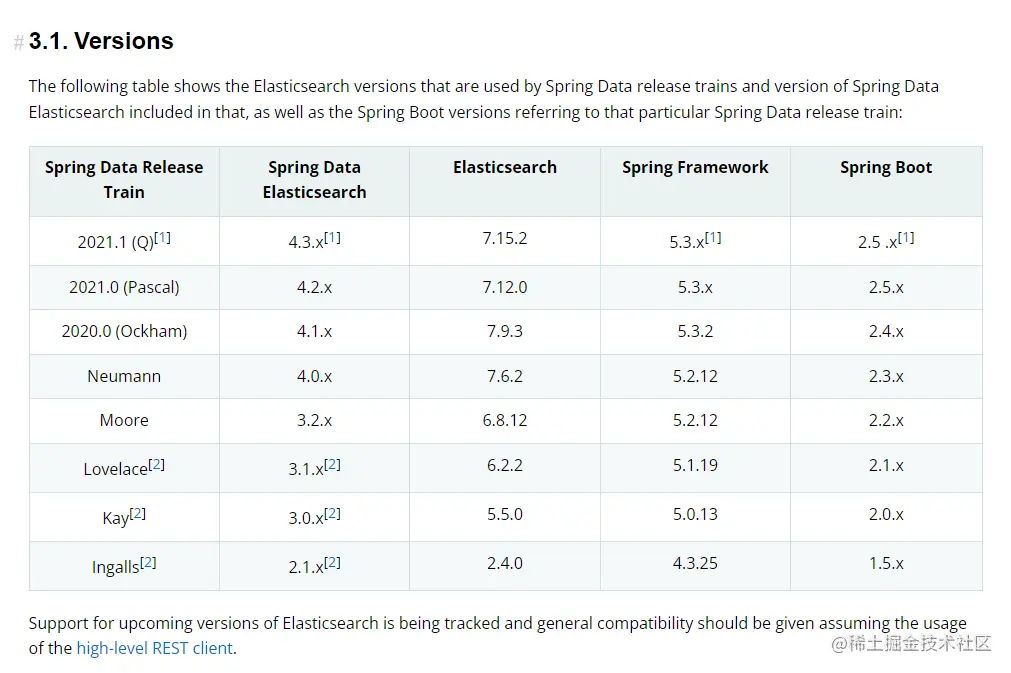Image resolution: width=1011 pixels, height=673 pixels.
Task: Open footnote [1] beside 4.3.x
Action: point(332,238)
